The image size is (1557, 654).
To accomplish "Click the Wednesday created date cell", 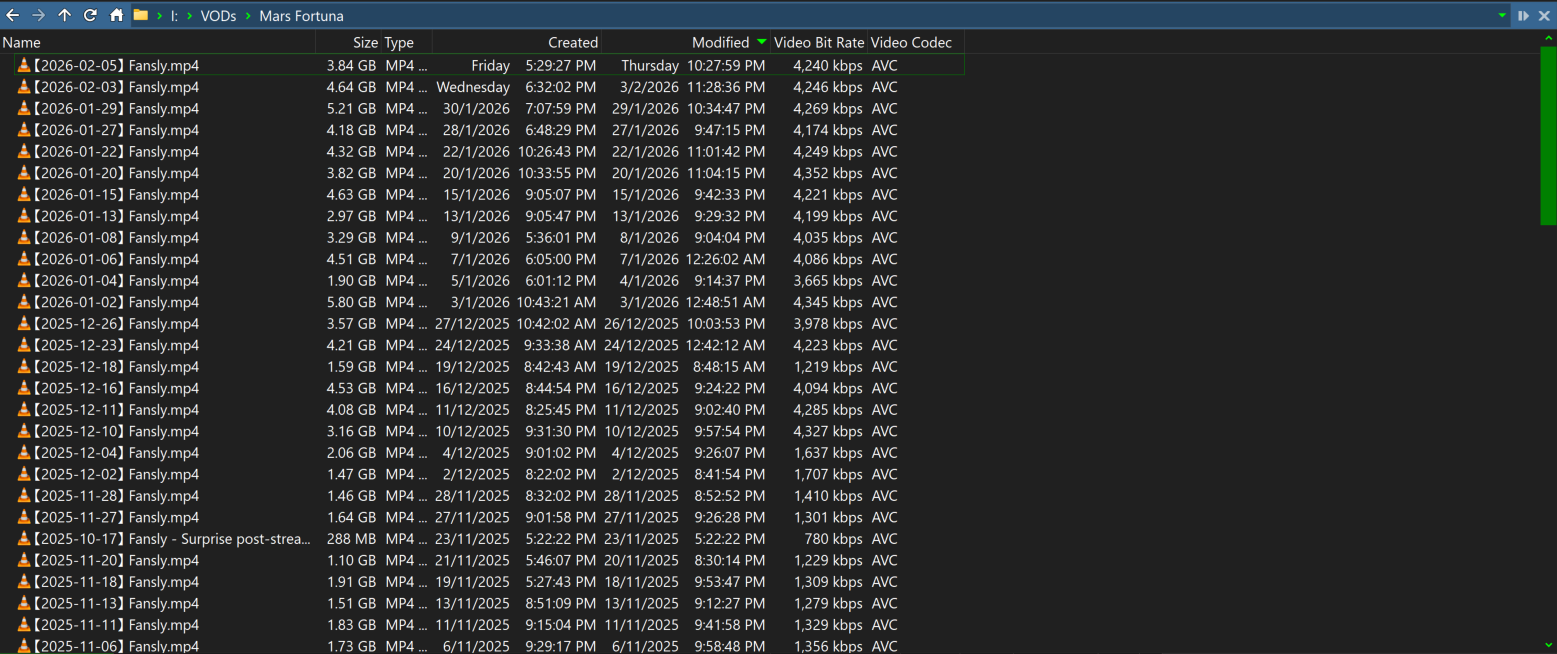I will tap(473, 87).
